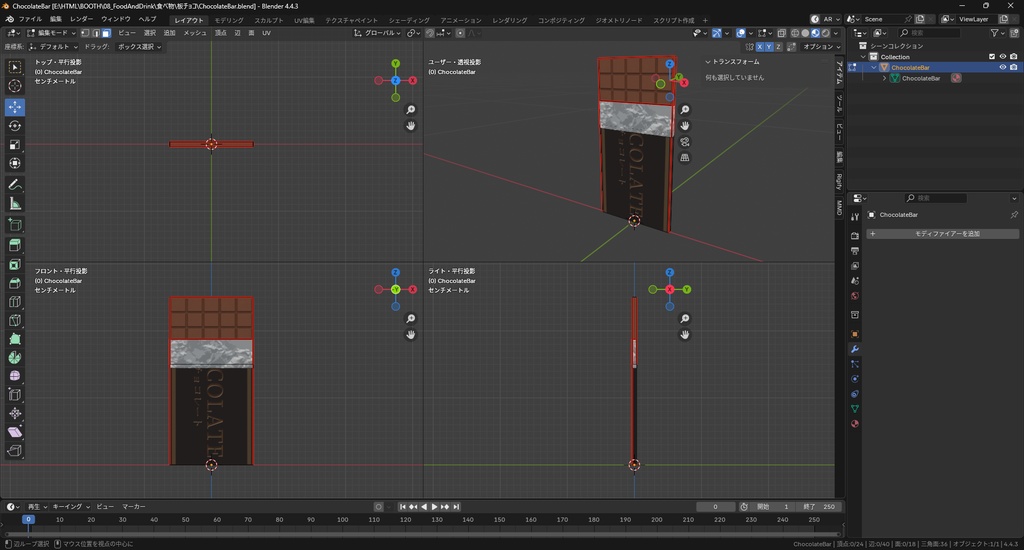Open the Object Data properties tab
1024x550 pixels.
click(855, 408)
